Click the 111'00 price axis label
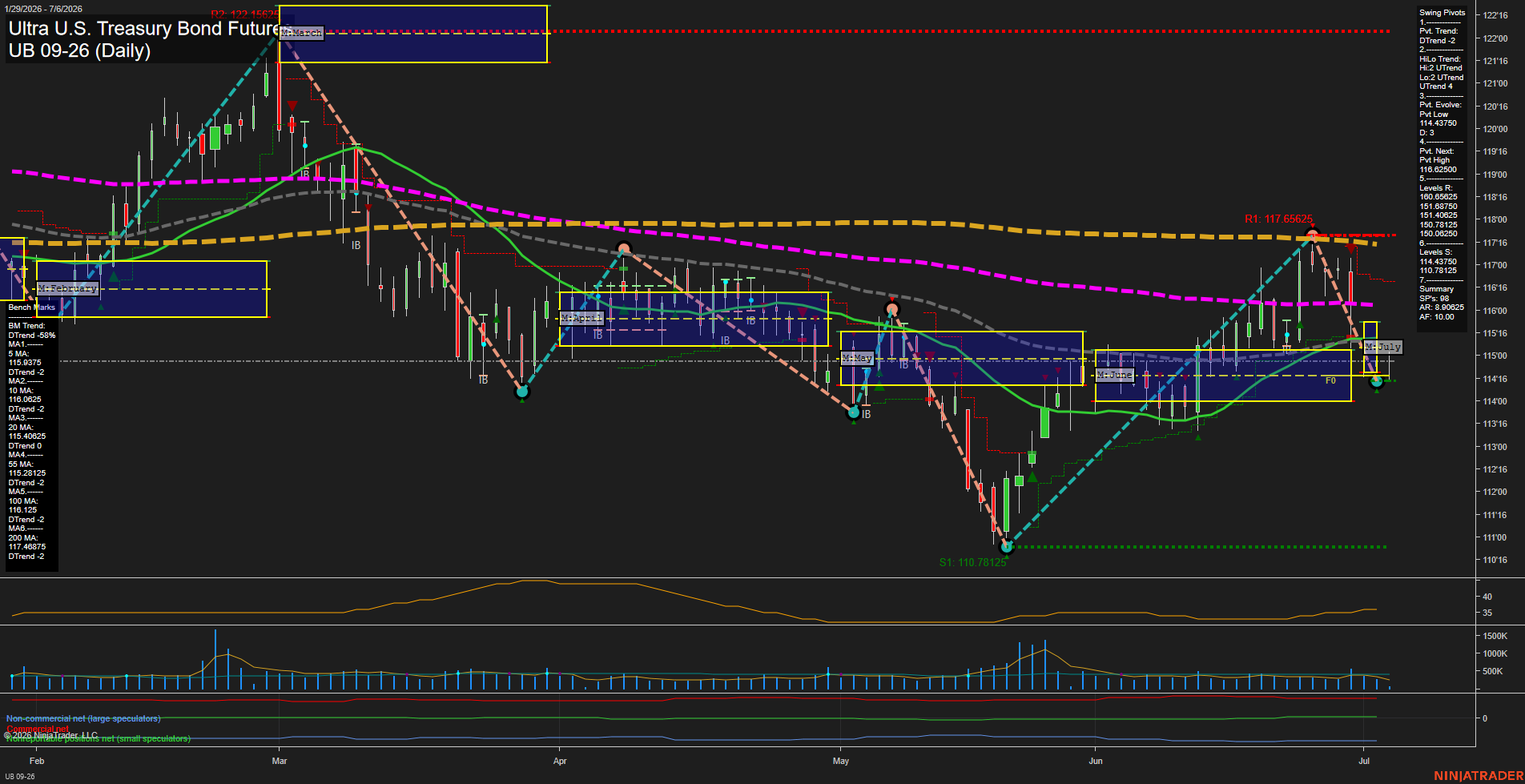The image size is (1525, 784). pyautogui.click(x=1495, y=537)
